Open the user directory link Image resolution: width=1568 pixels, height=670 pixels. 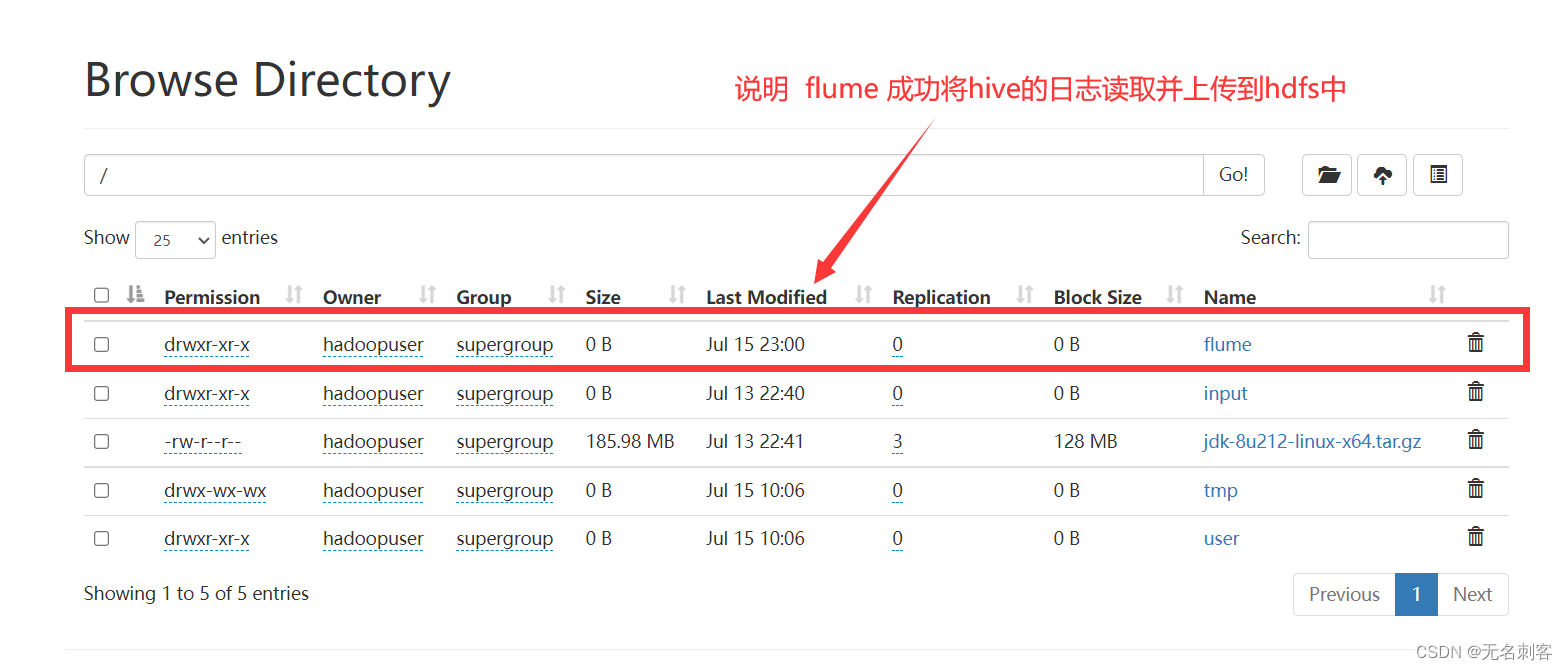[x=1221, y=538]
